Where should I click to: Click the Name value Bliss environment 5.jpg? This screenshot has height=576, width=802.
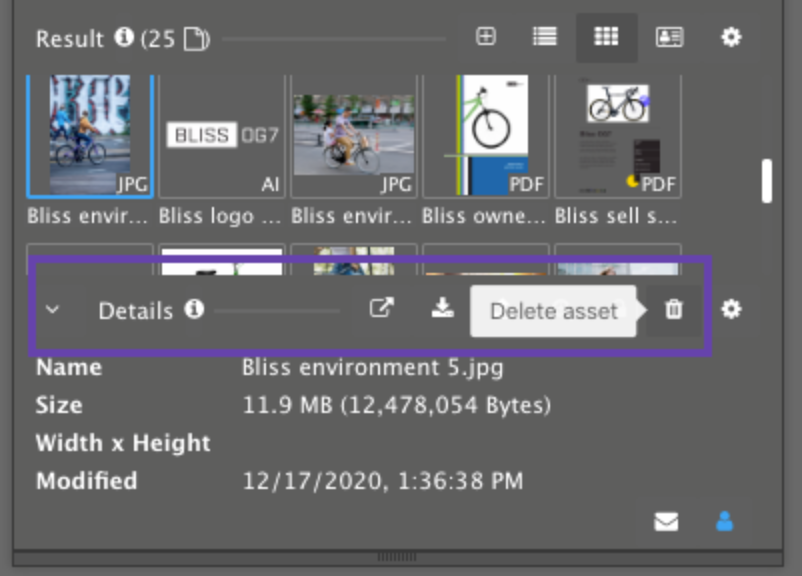(372, 368)
